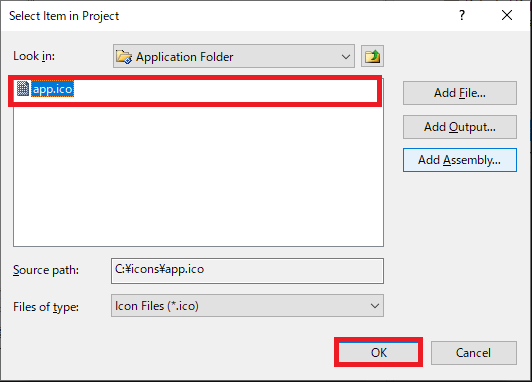Image resolution: width=532 pixels, height=382 pixels.
Task: Click the Add File... button
Action: point(460,93)
